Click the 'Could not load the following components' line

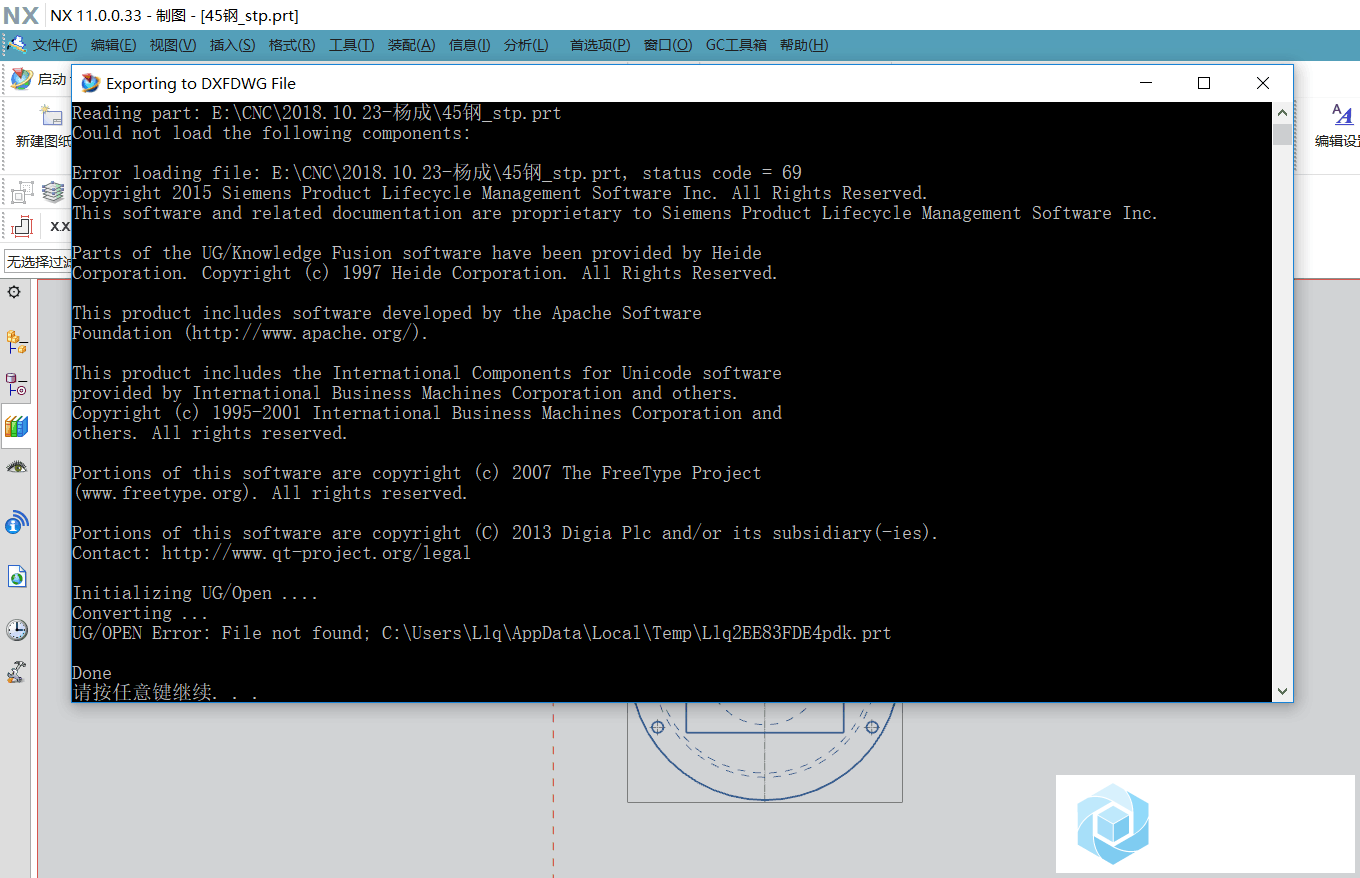coord(271,133)
